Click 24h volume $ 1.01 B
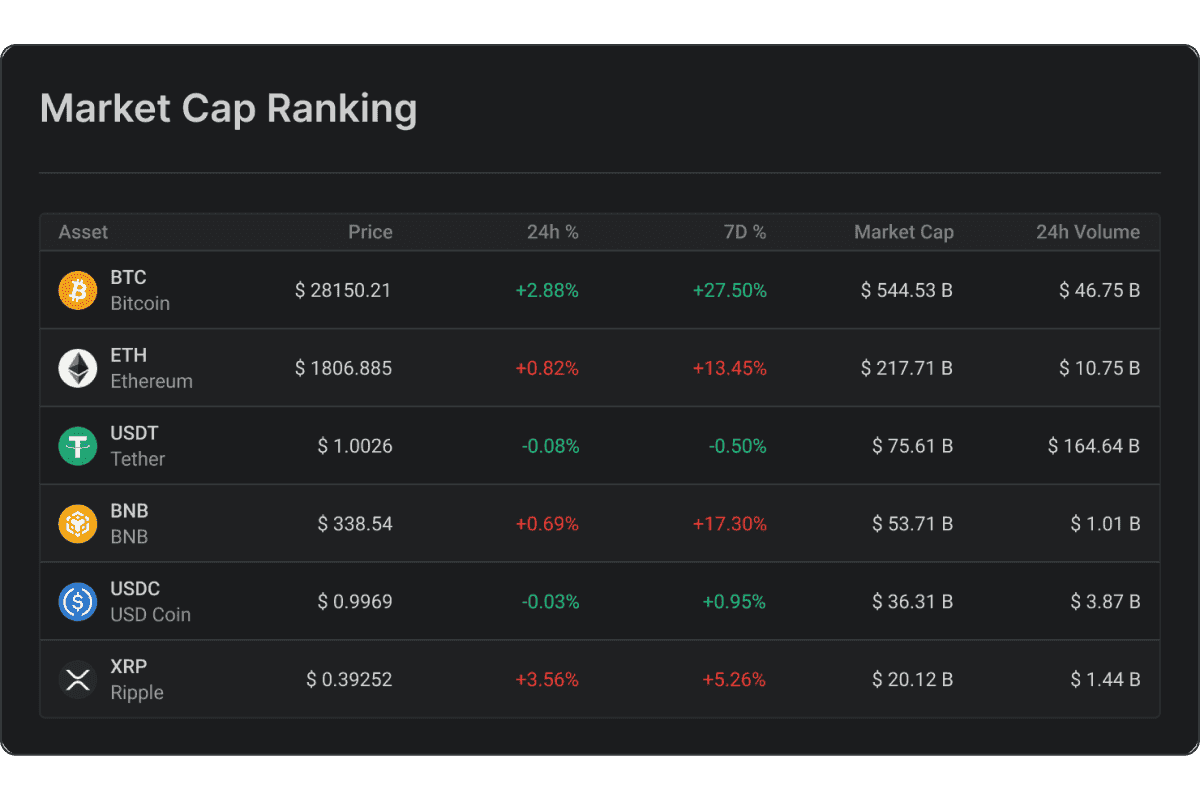1200x800 pixels. pos(1106,524)
